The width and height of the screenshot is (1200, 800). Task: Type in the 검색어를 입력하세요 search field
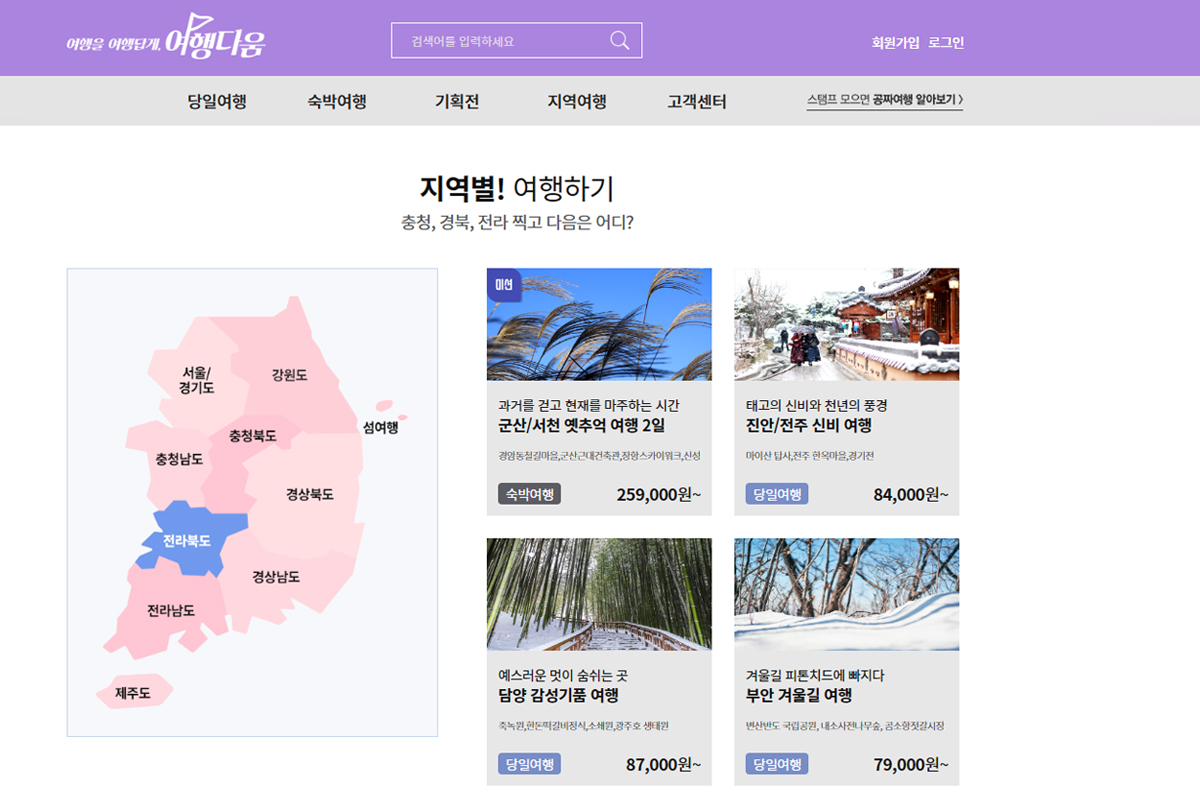[495, 41]
